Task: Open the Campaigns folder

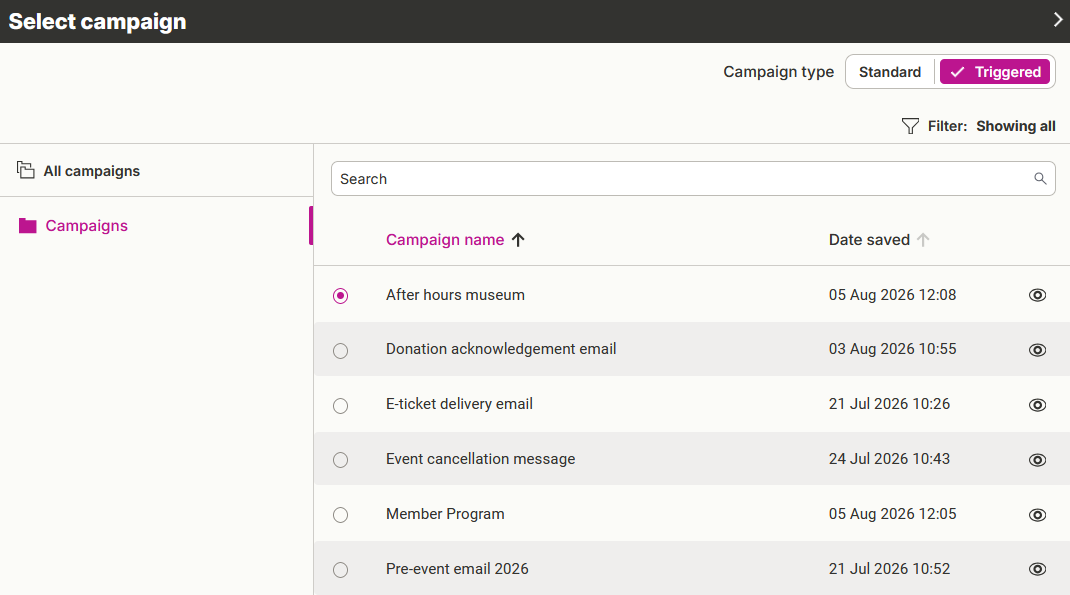Action: (87, 226)
